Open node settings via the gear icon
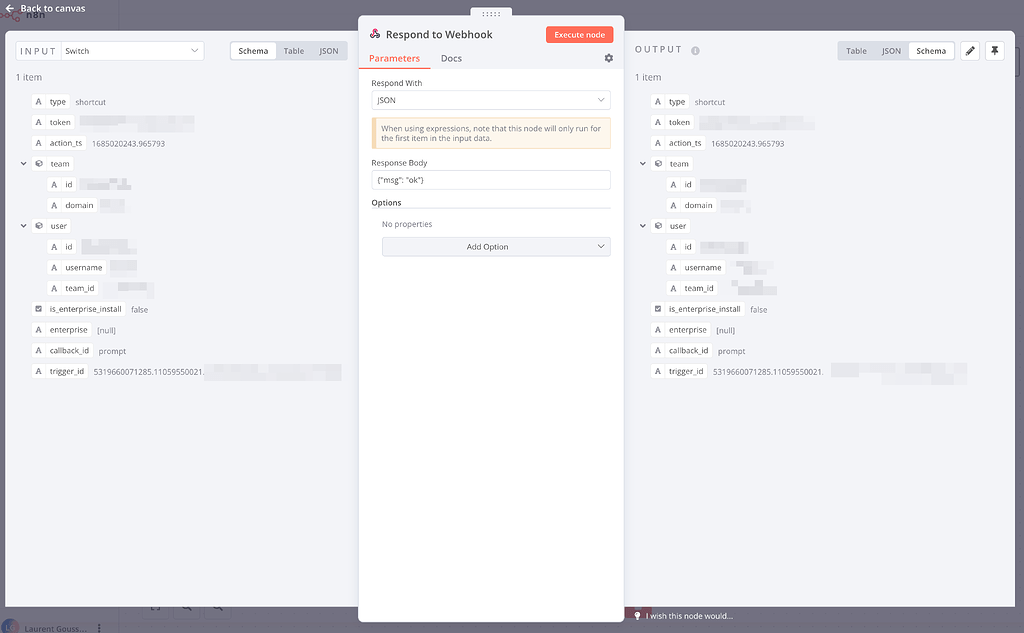Screen dimensions: 1024x633 [608, 58]
